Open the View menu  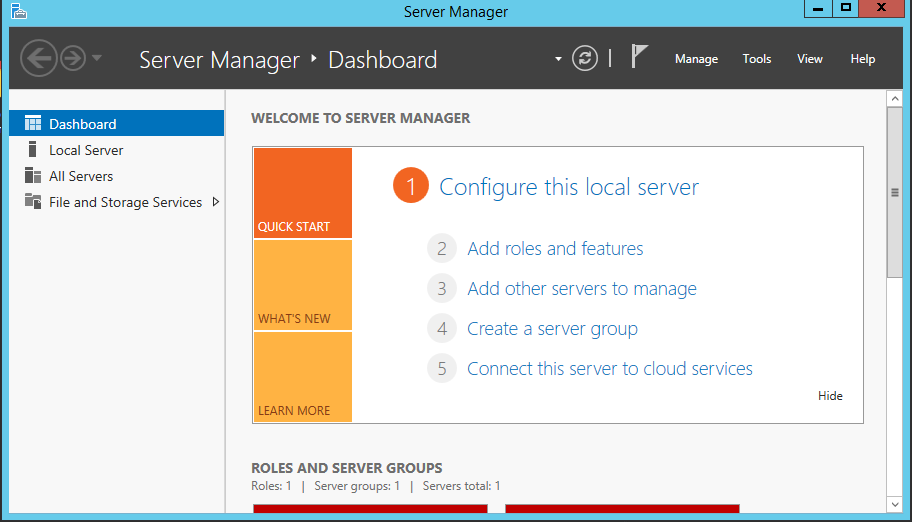(810, 59)
